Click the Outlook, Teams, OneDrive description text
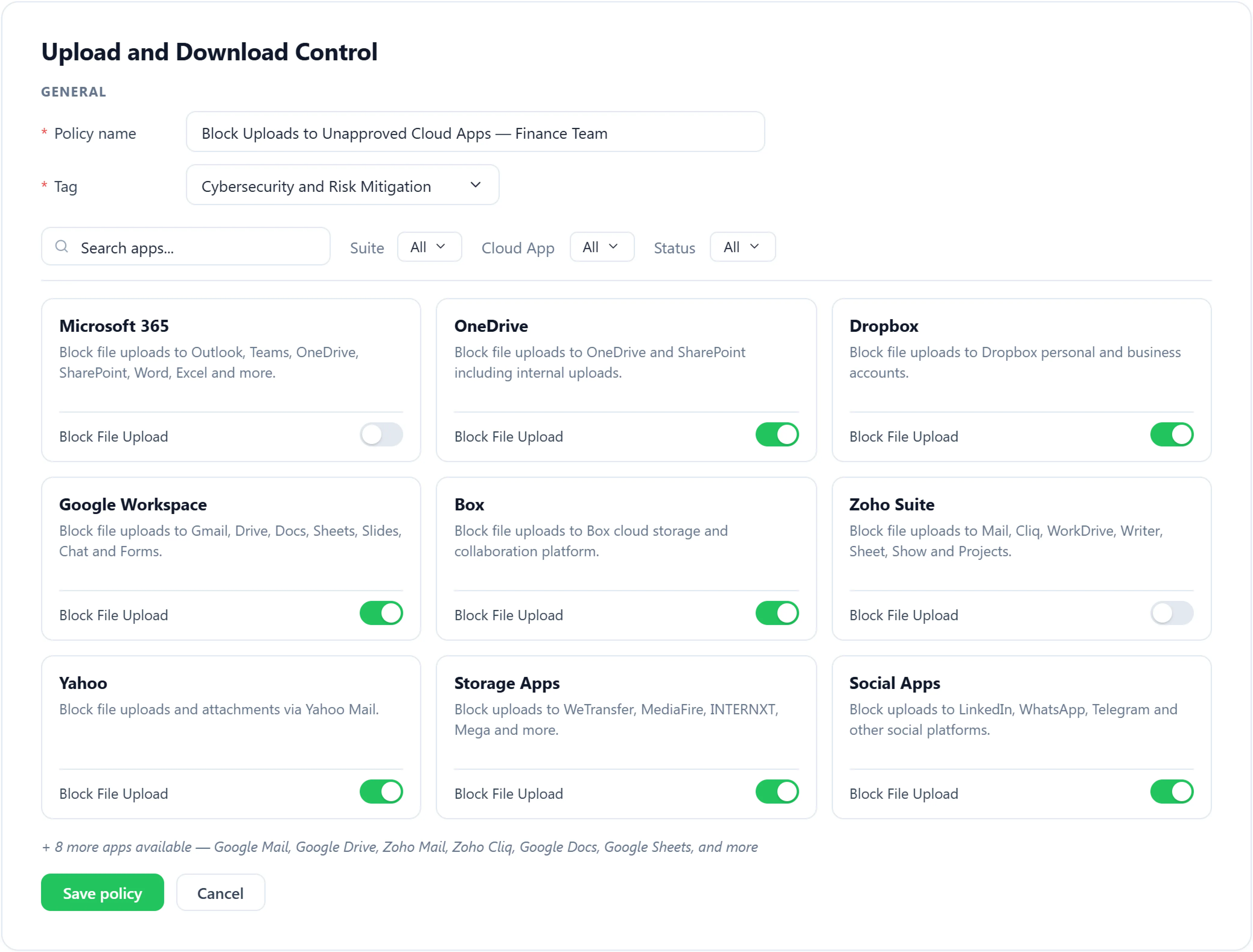This screenshot has width=1253, height=952. [209, 363]
